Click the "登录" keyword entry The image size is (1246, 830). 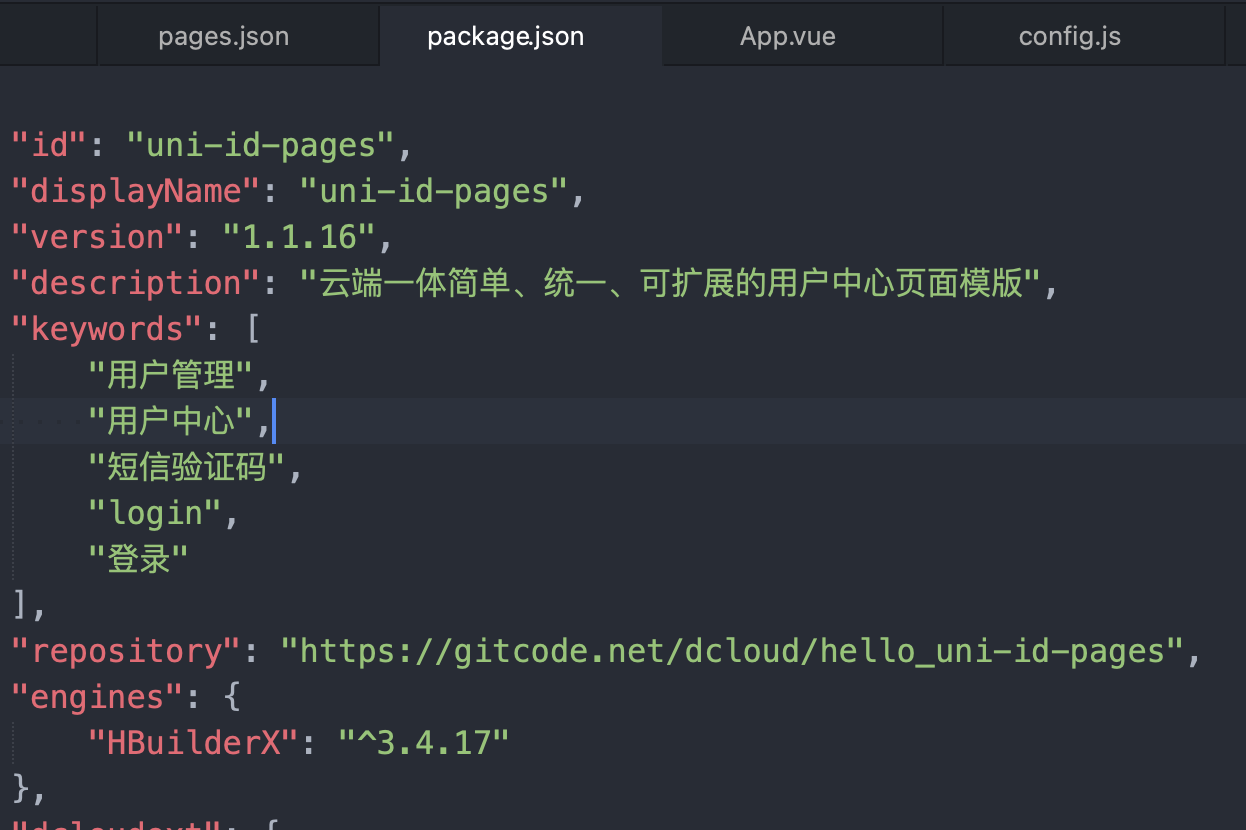pos(139,559)
